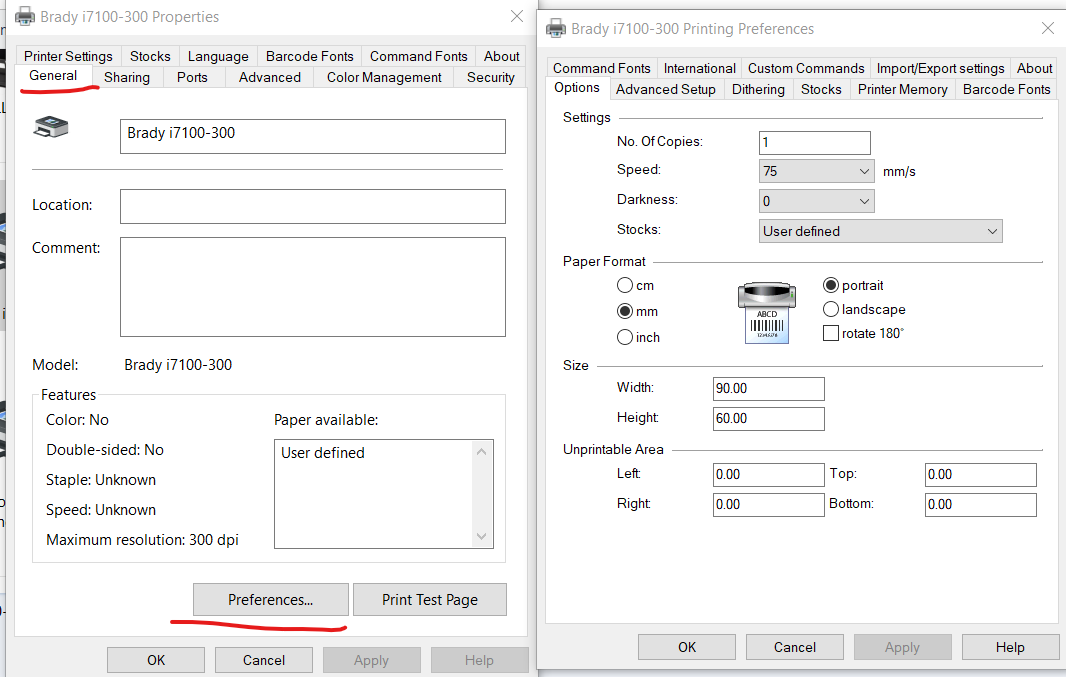Image resolution: width=1066 pixels, height=677 pixels.
Task: Switch to the Printer Memory tab
Action: point(903,89)
